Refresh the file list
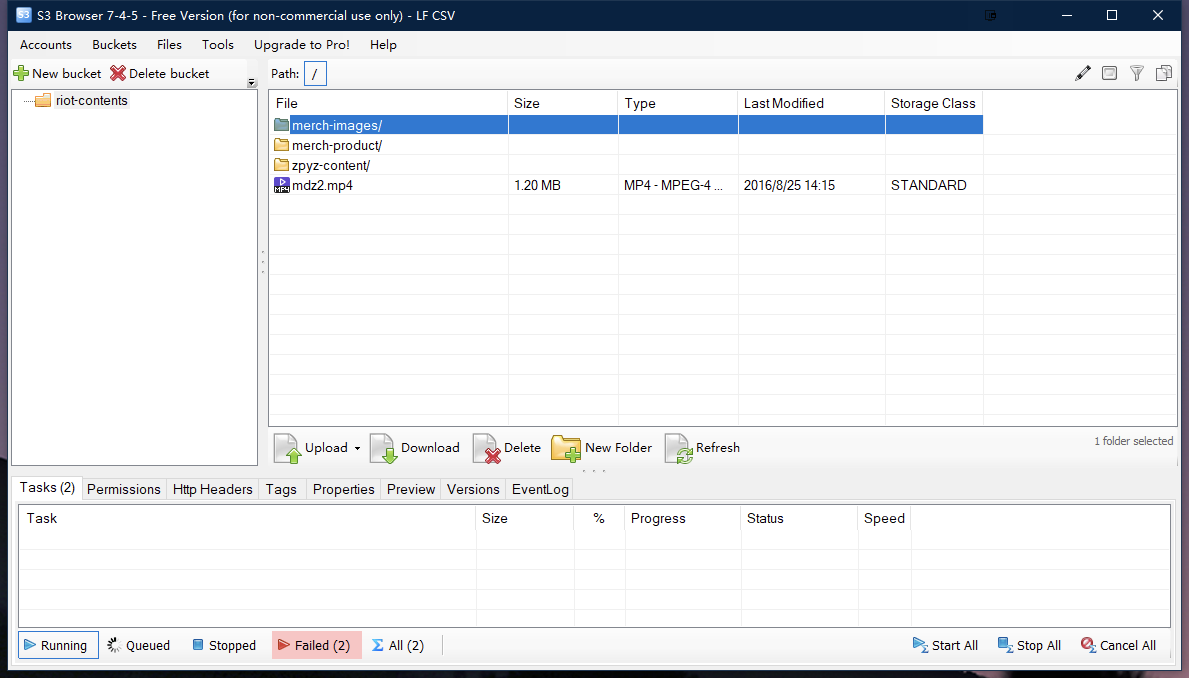This screenshot has height=678, width=1189. pyautogui.click(x=703, y=448)
